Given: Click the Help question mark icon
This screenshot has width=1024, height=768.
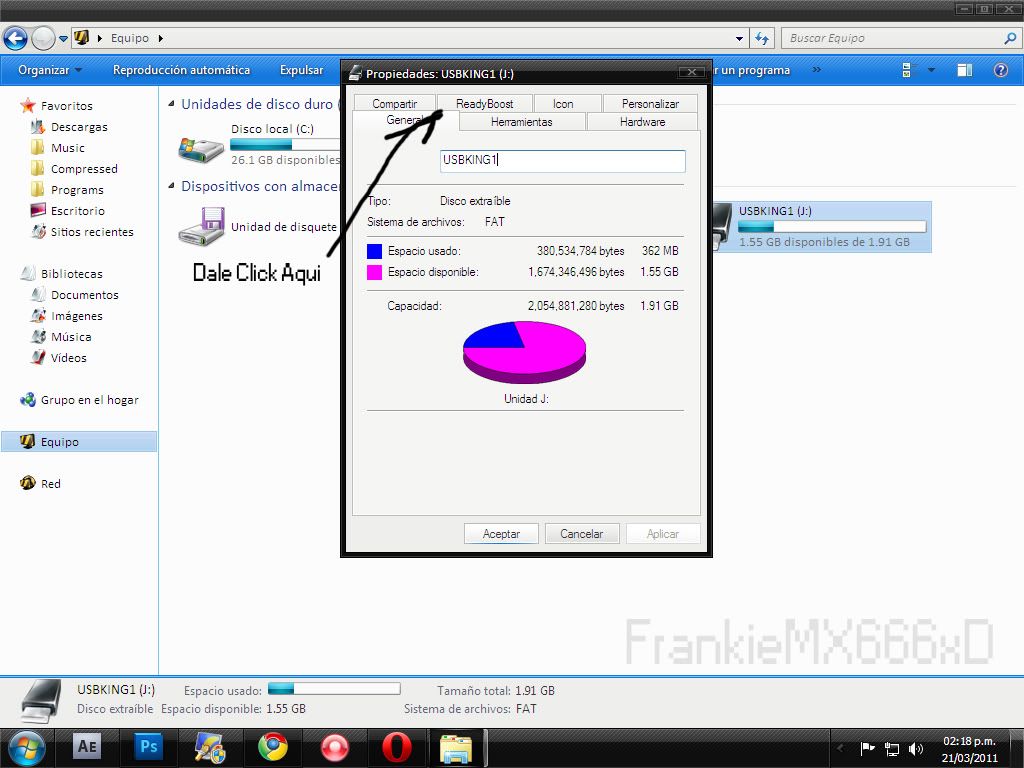Looking at the screenshot, I should pos(1000,70).
